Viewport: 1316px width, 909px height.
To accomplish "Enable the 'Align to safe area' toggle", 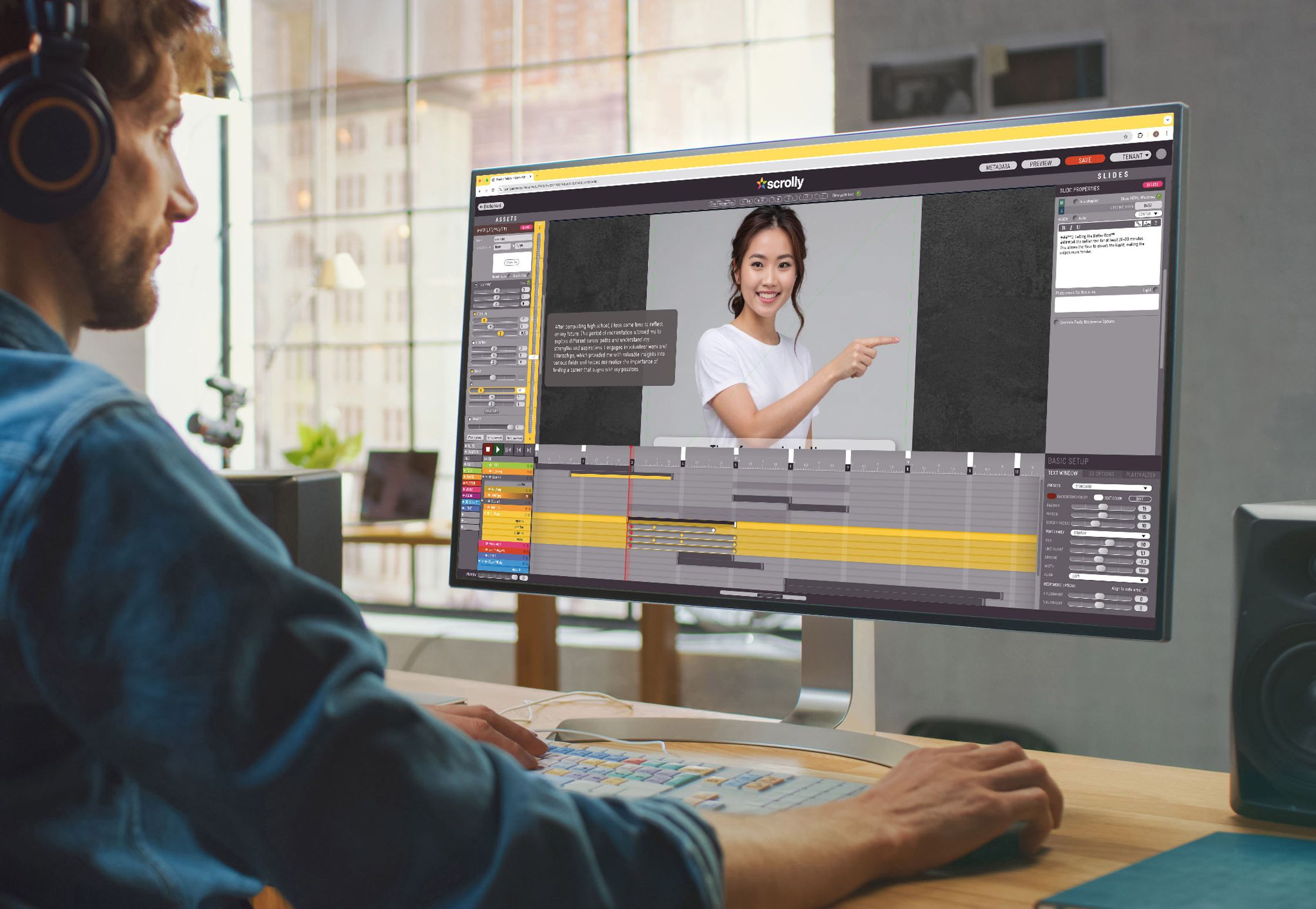I will [x=1145, y=590].
